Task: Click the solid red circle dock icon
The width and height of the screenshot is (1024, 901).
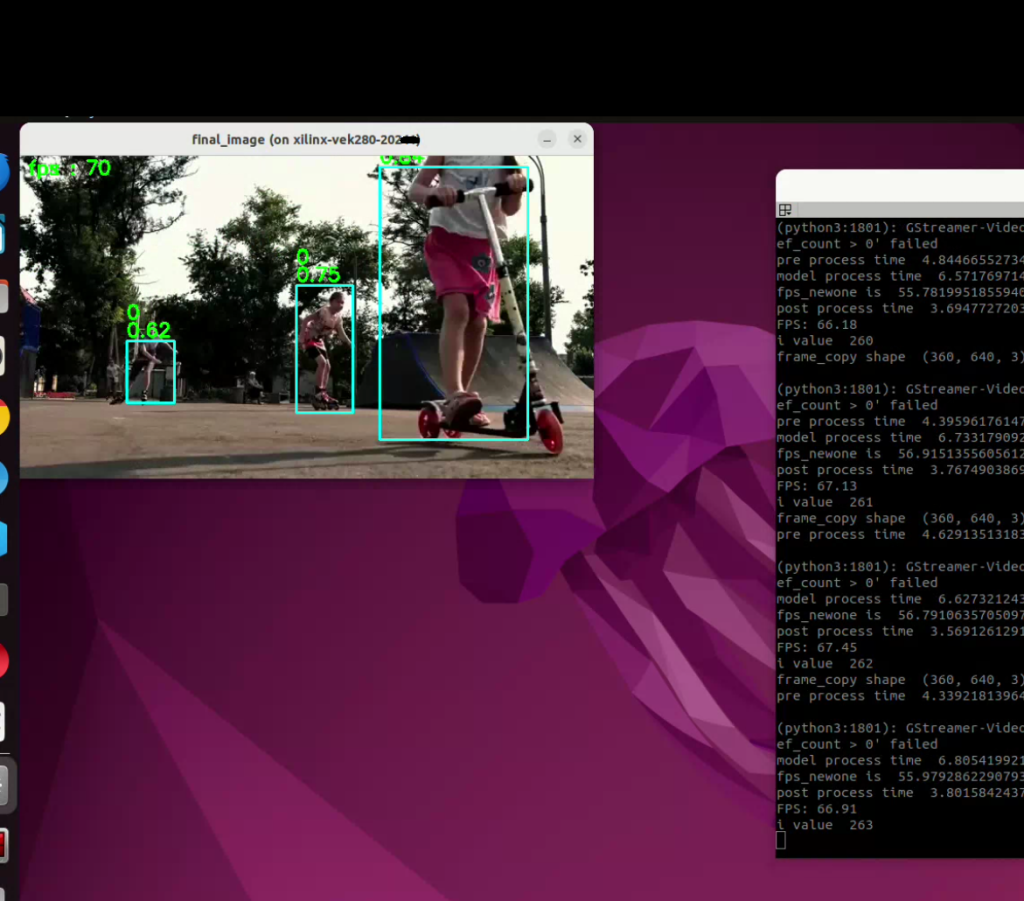Action: pos(3,659)
